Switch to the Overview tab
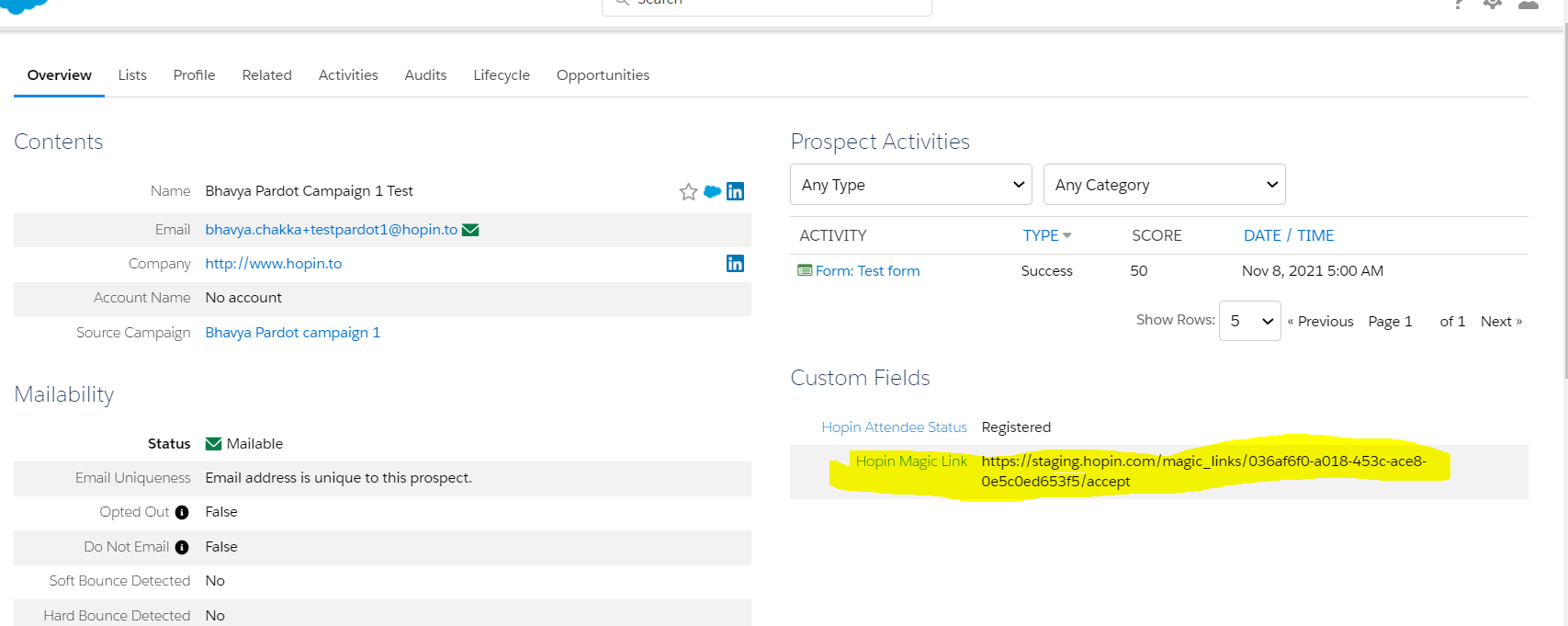 tap(60, 75)
